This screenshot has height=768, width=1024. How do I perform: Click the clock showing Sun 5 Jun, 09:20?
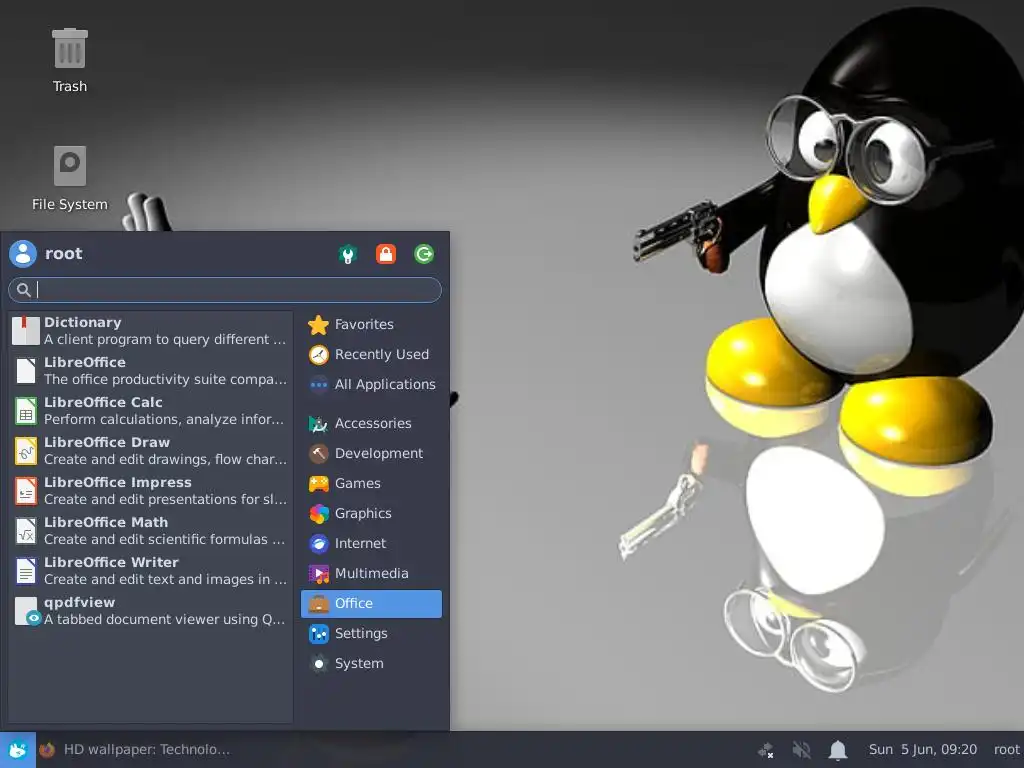[923, 750]
